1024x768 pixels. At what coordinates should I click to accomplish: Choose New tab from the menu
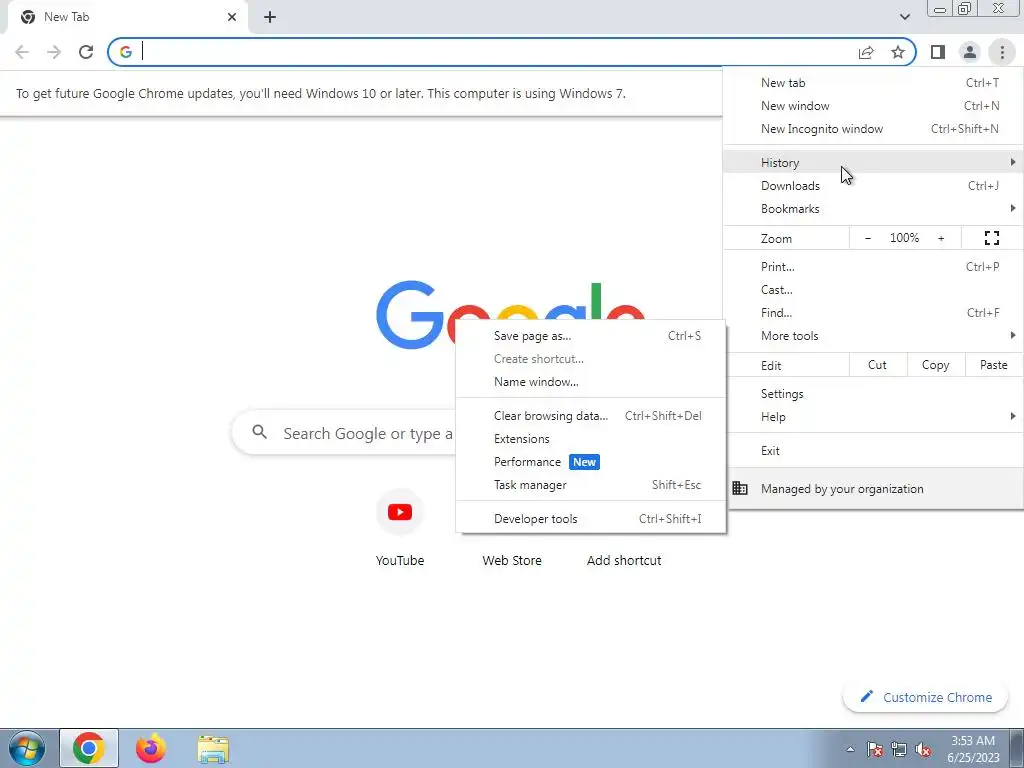pyautogui.click(x=873, y=83)
